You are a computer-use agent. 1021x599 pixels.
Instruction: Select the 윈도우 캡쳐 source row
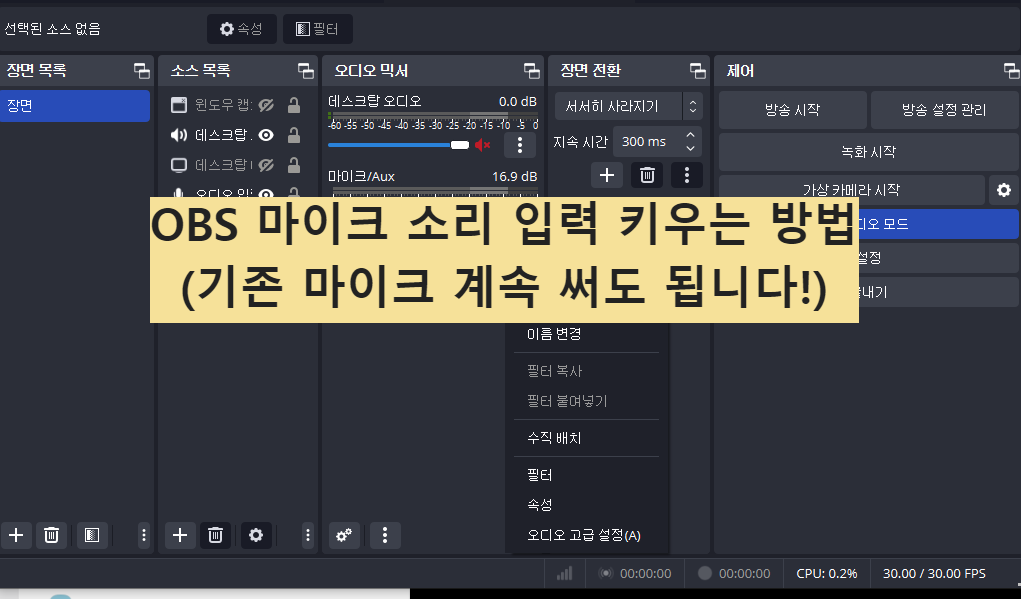click(238, 105)
